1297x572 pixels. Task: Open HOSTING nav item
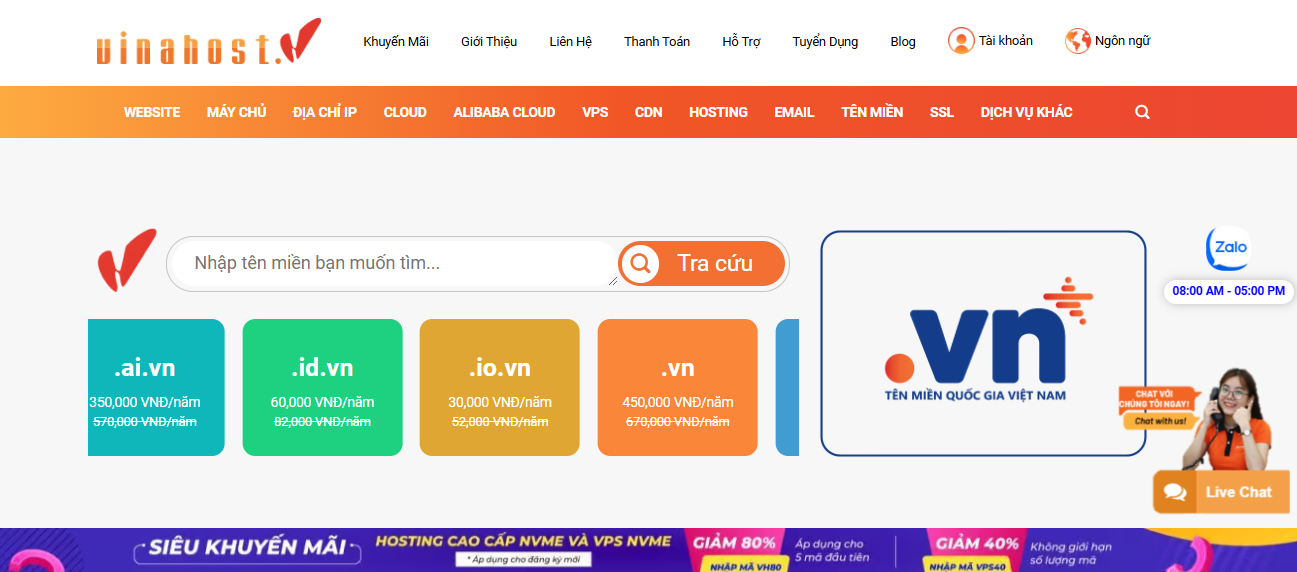[718, 112]
